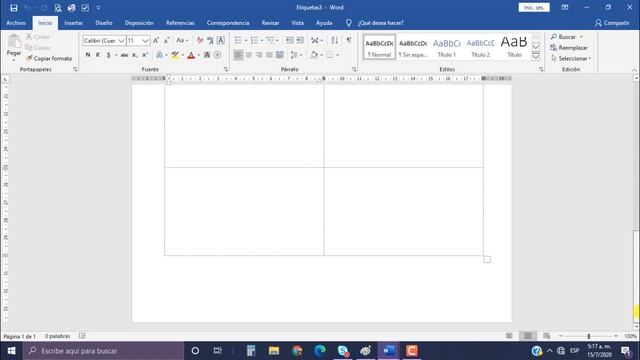Toggle italic (K) formatting
The height and width of the screenshot is (360, 640).
tap(98, 55)
